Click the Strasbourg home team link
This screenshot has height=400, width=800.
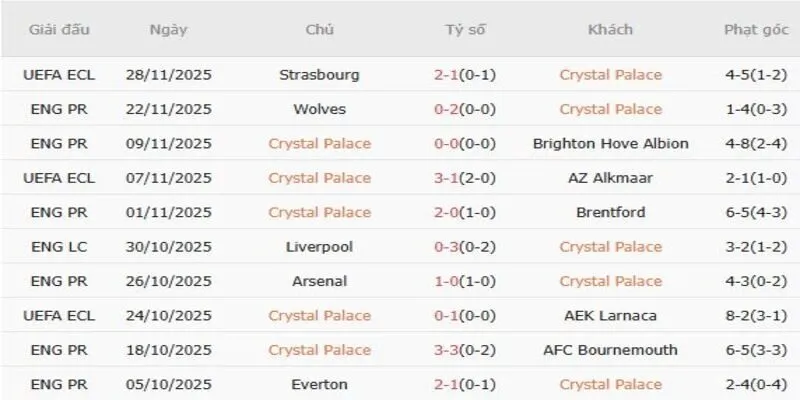point(319,75)
